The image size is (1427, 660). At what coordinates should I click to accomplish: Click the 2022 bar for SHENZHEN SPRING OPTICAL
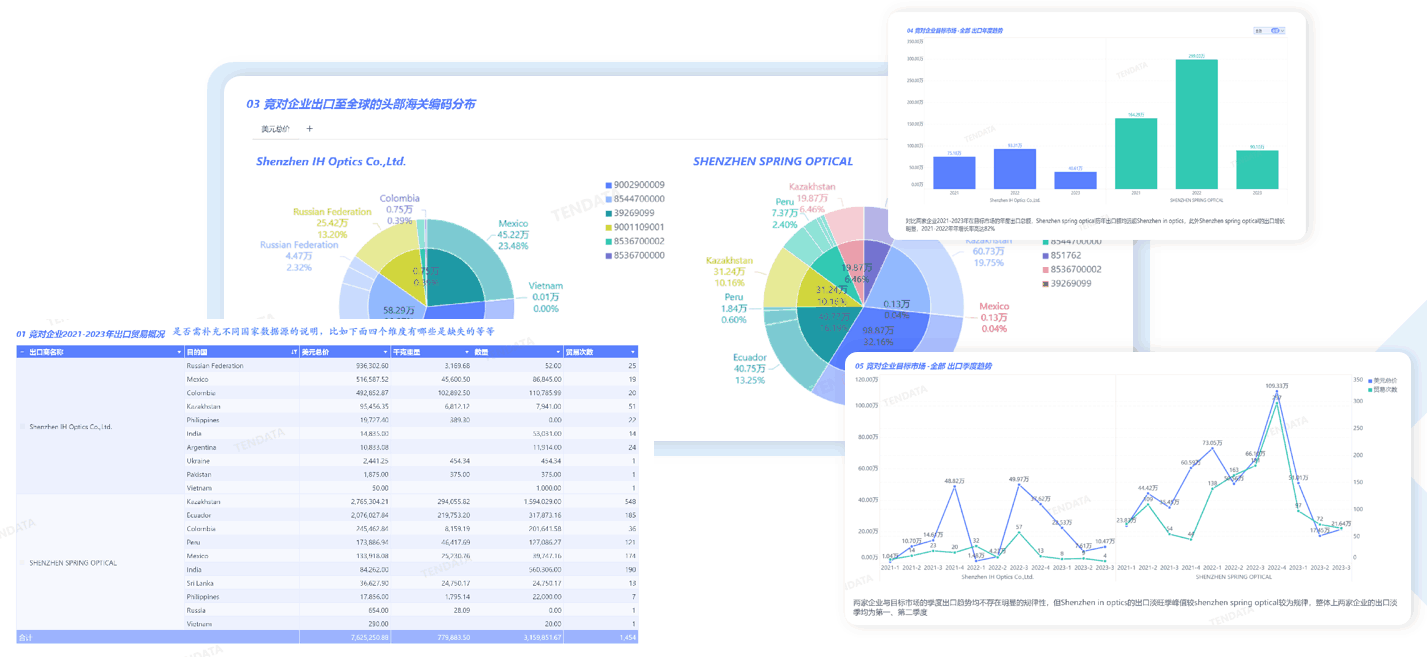[x=1196, y=124]
